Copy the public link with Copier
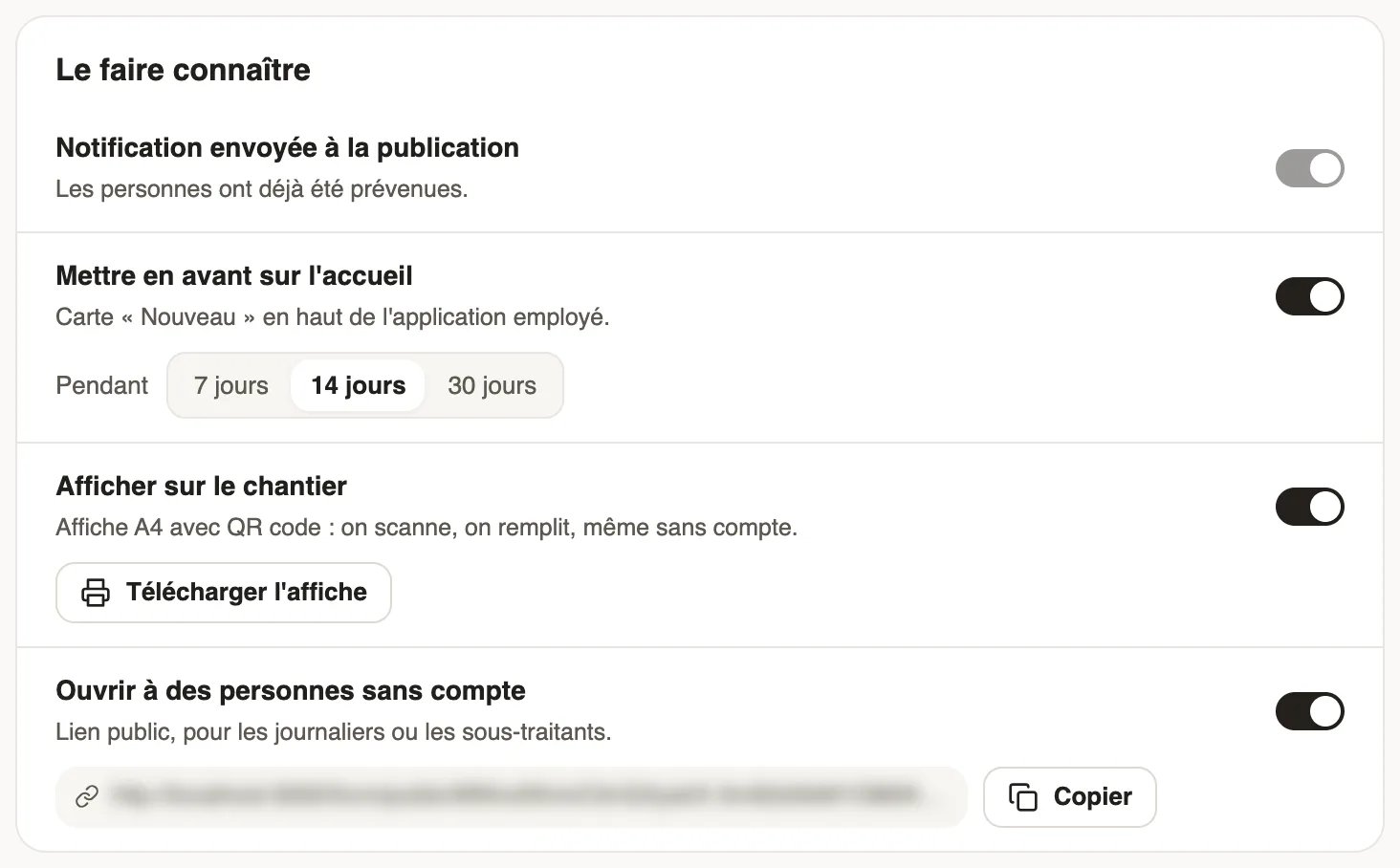1400x868 pixels. tap(1069, 797)
